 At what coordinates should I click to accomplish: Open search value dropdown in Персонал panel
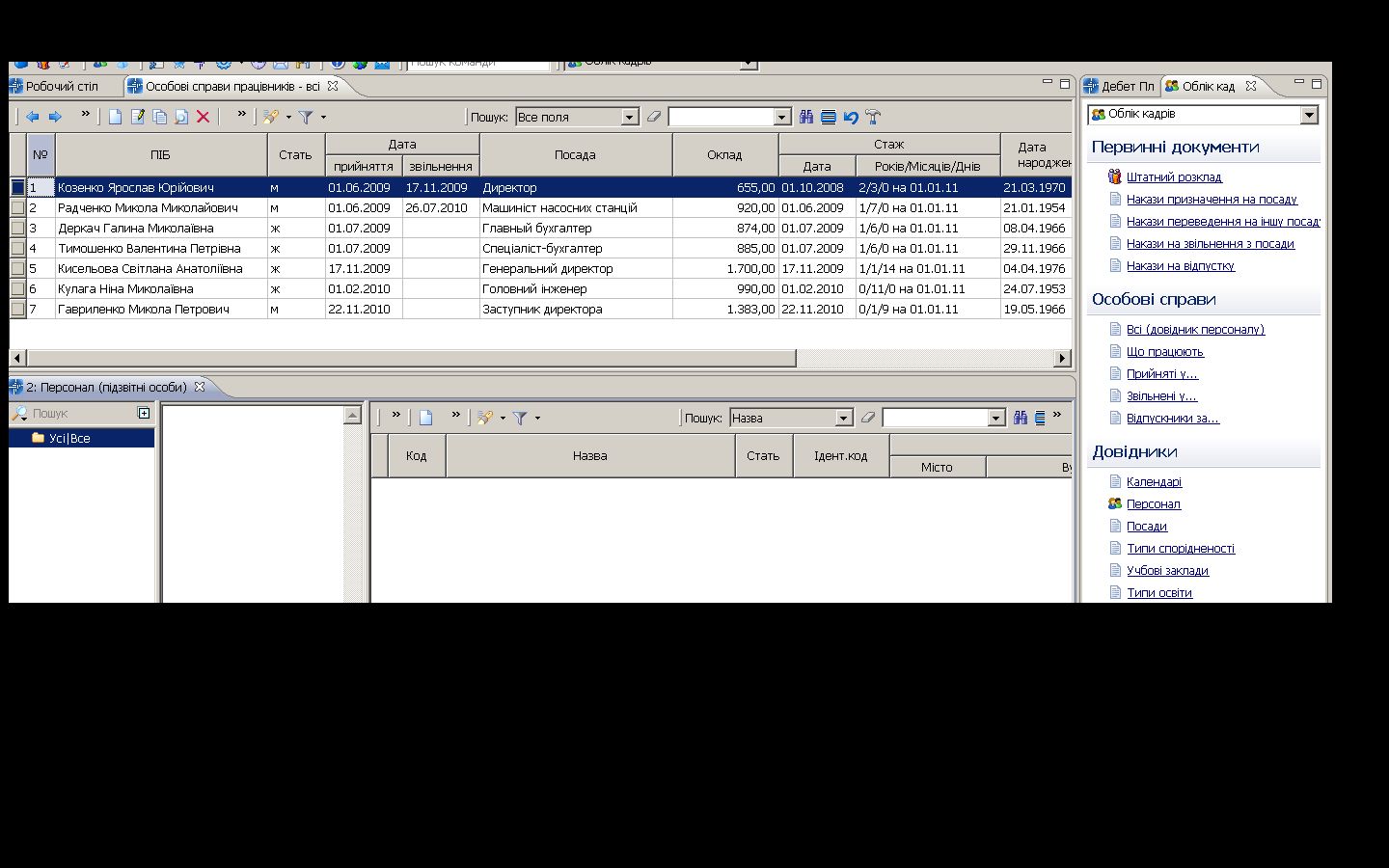coord(996,418)
